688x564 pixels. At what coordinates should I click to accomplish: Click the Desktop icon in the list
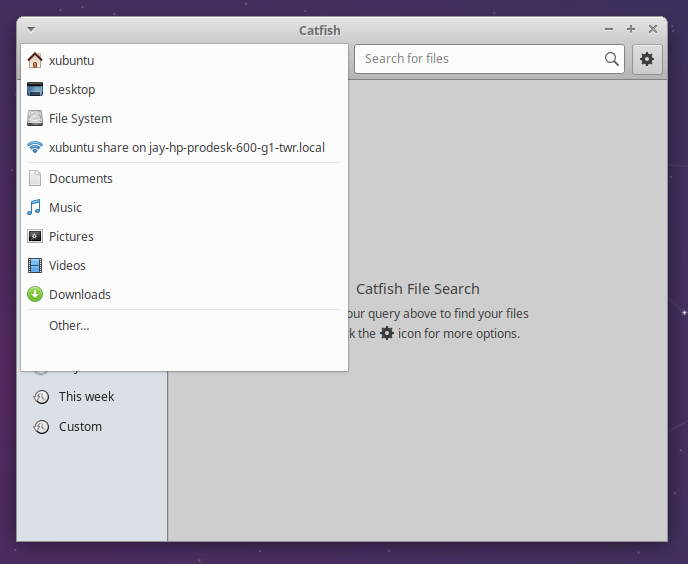coord(35,89)
